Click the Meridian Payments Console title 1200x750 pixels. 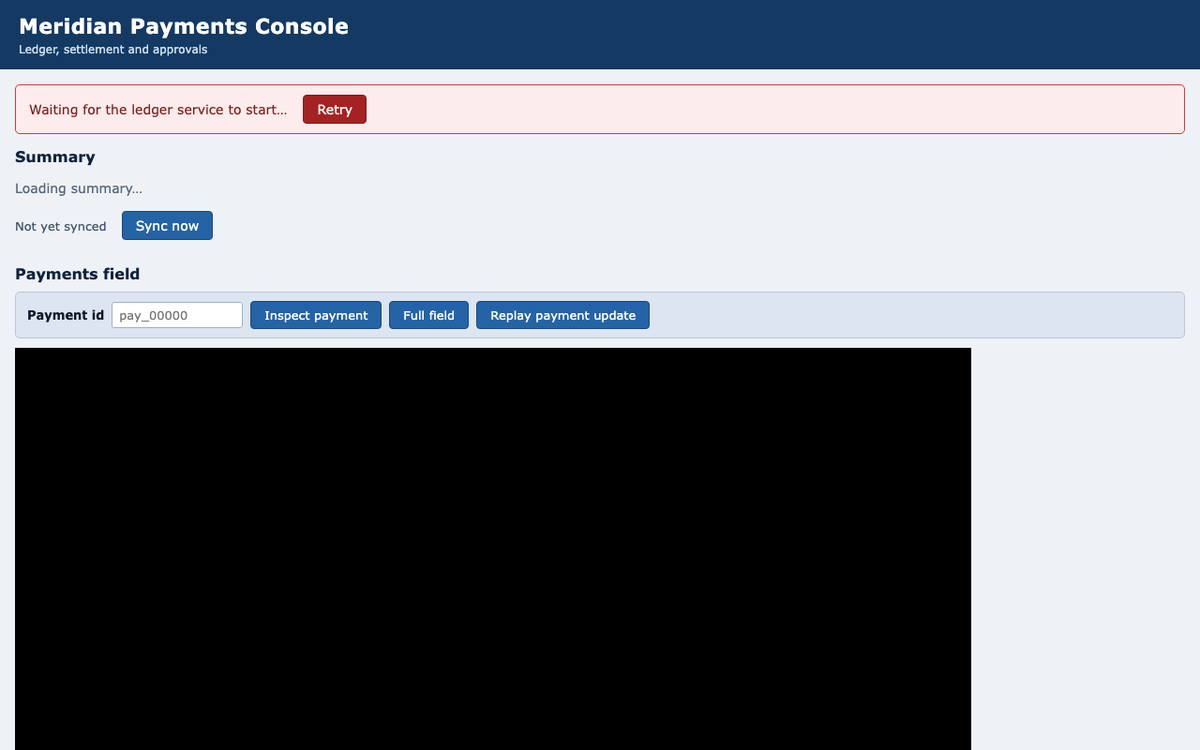point(184,26)
